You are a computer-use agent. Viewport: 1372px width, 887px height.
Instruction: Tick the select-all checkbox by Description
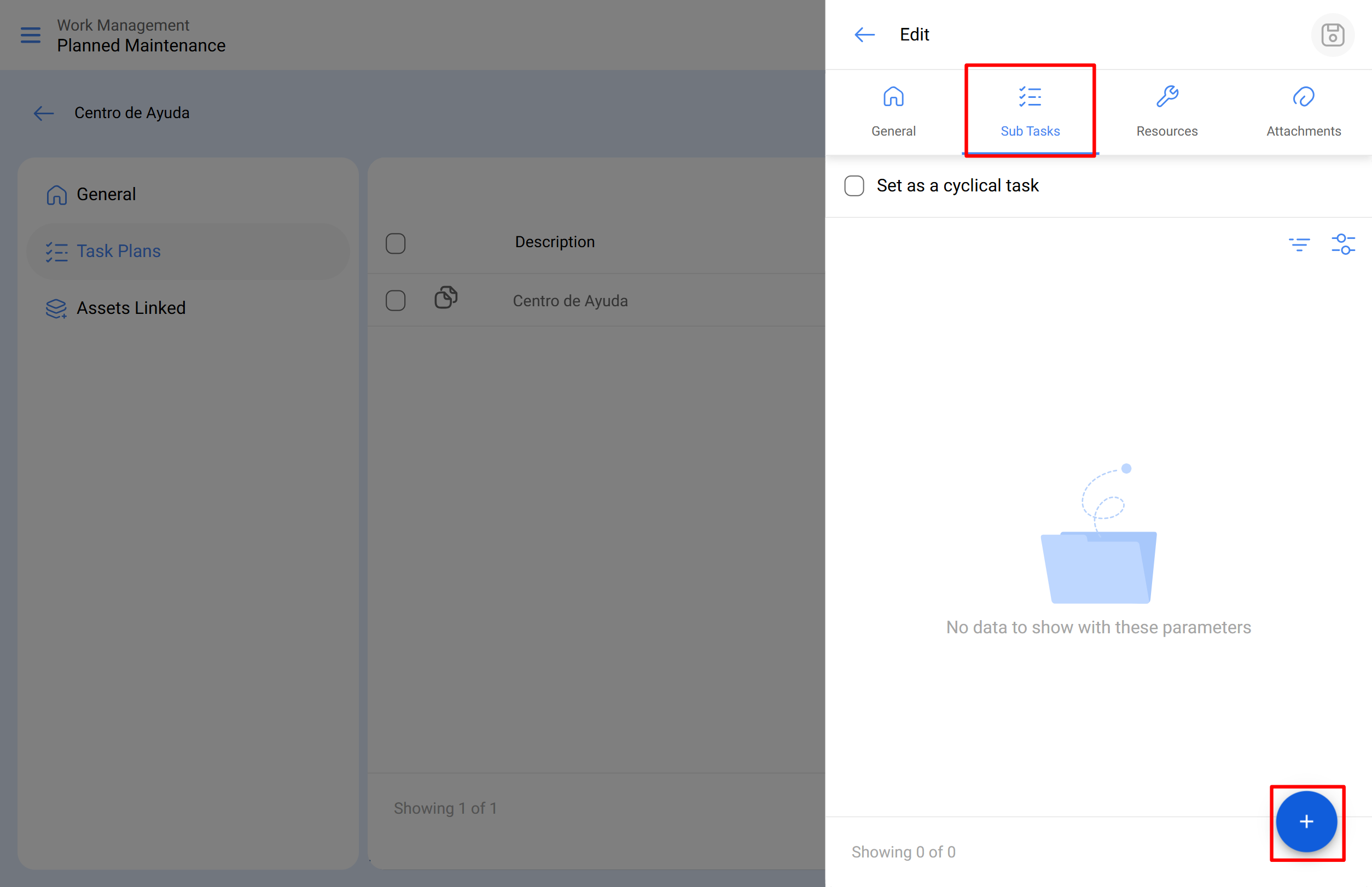[x=396, y=243]
